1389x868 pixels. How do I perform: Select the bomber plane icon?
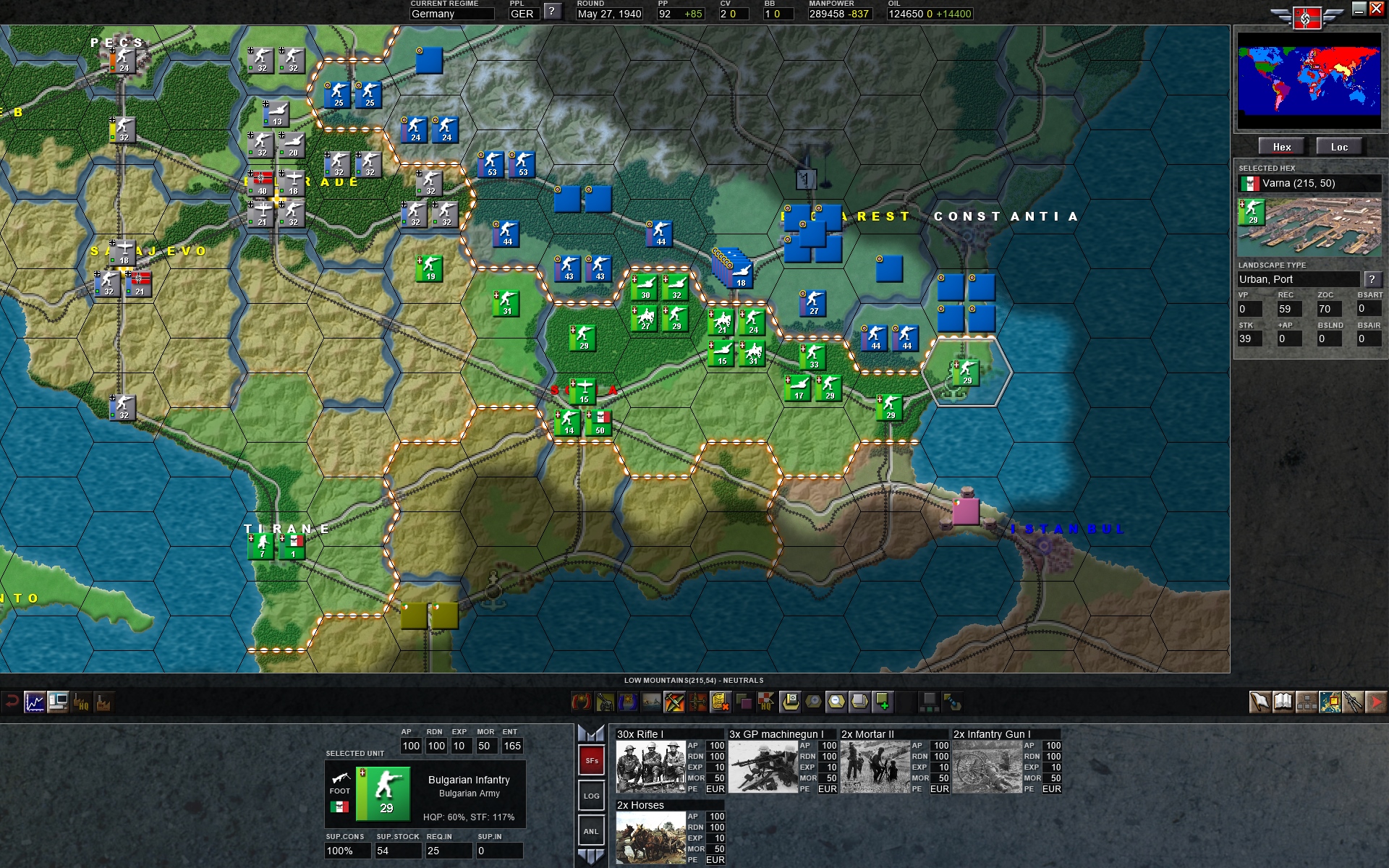click(x=697, y=702)
